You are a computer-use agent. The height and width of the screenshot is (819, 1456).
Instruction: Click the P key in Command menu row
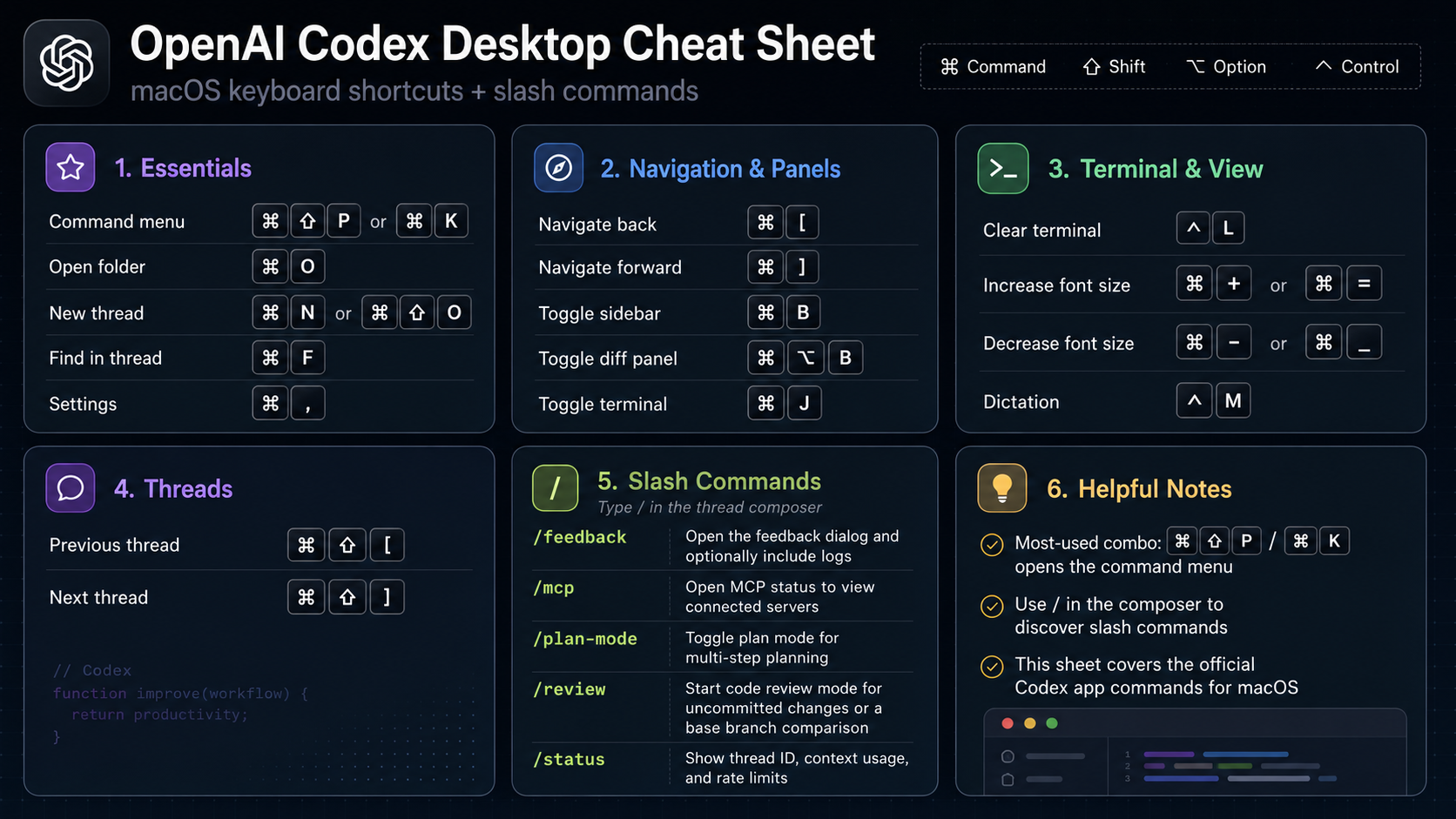click(x=344, y=221)
